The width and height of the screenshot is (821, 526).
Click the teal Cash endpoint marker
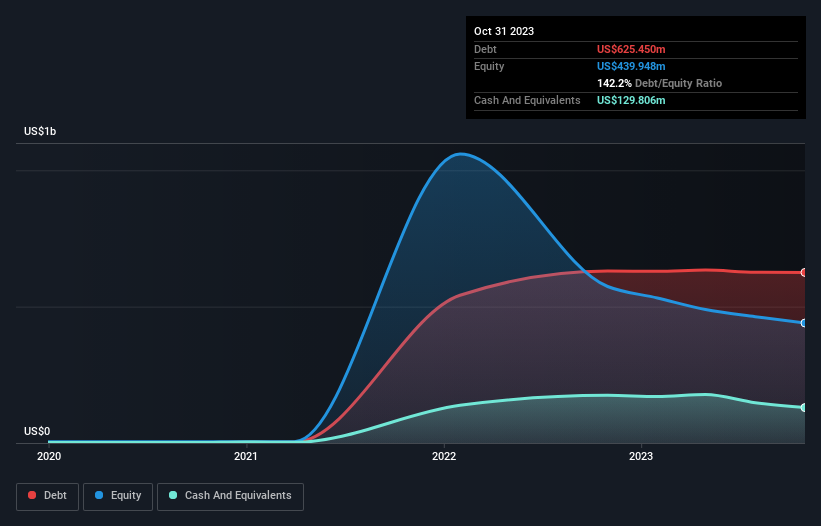pyautogui.click(x=804, y=408)
